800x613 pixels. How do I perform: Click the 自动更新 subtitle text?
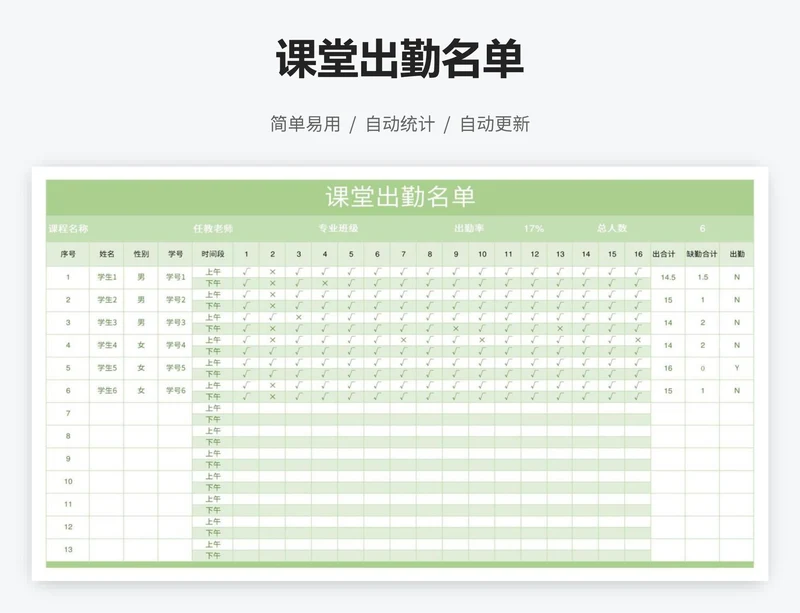(x=494, y=124)
